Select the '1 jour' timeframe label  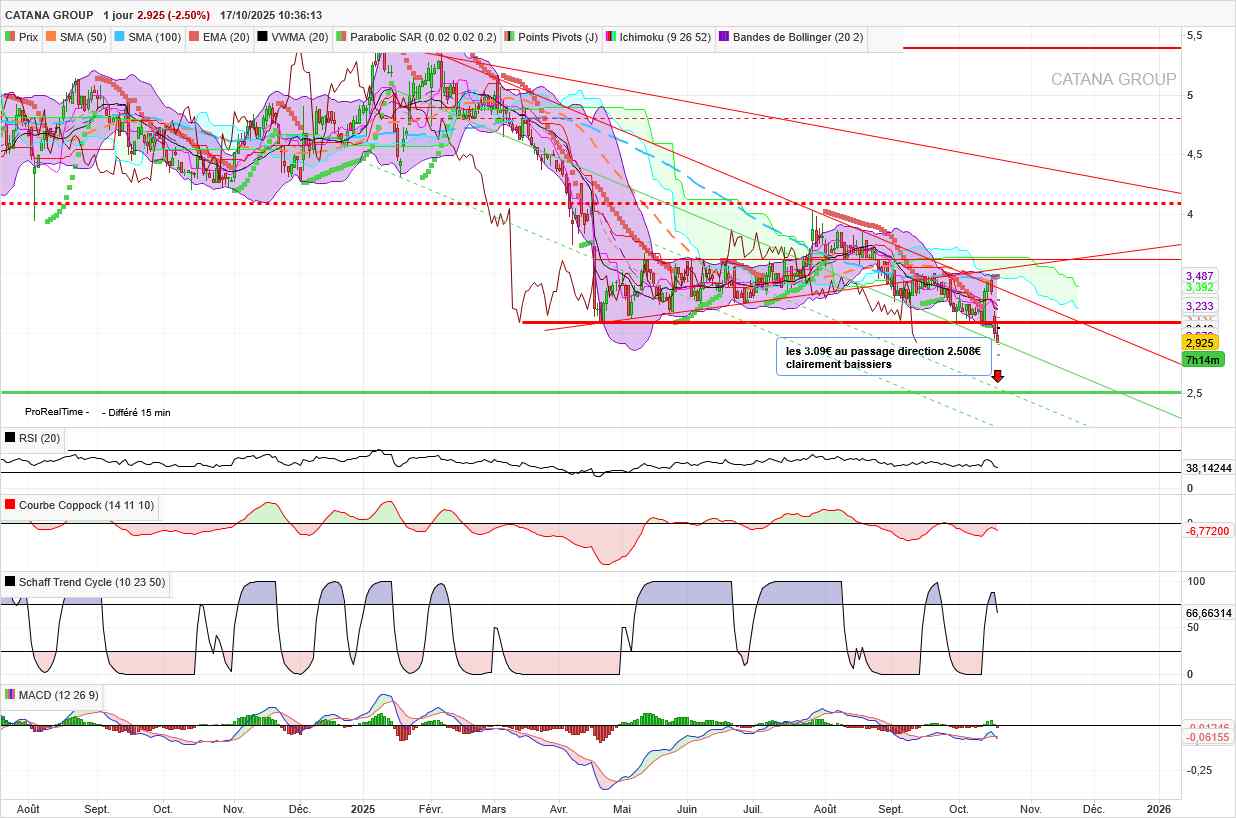click(x=117, y=16)
